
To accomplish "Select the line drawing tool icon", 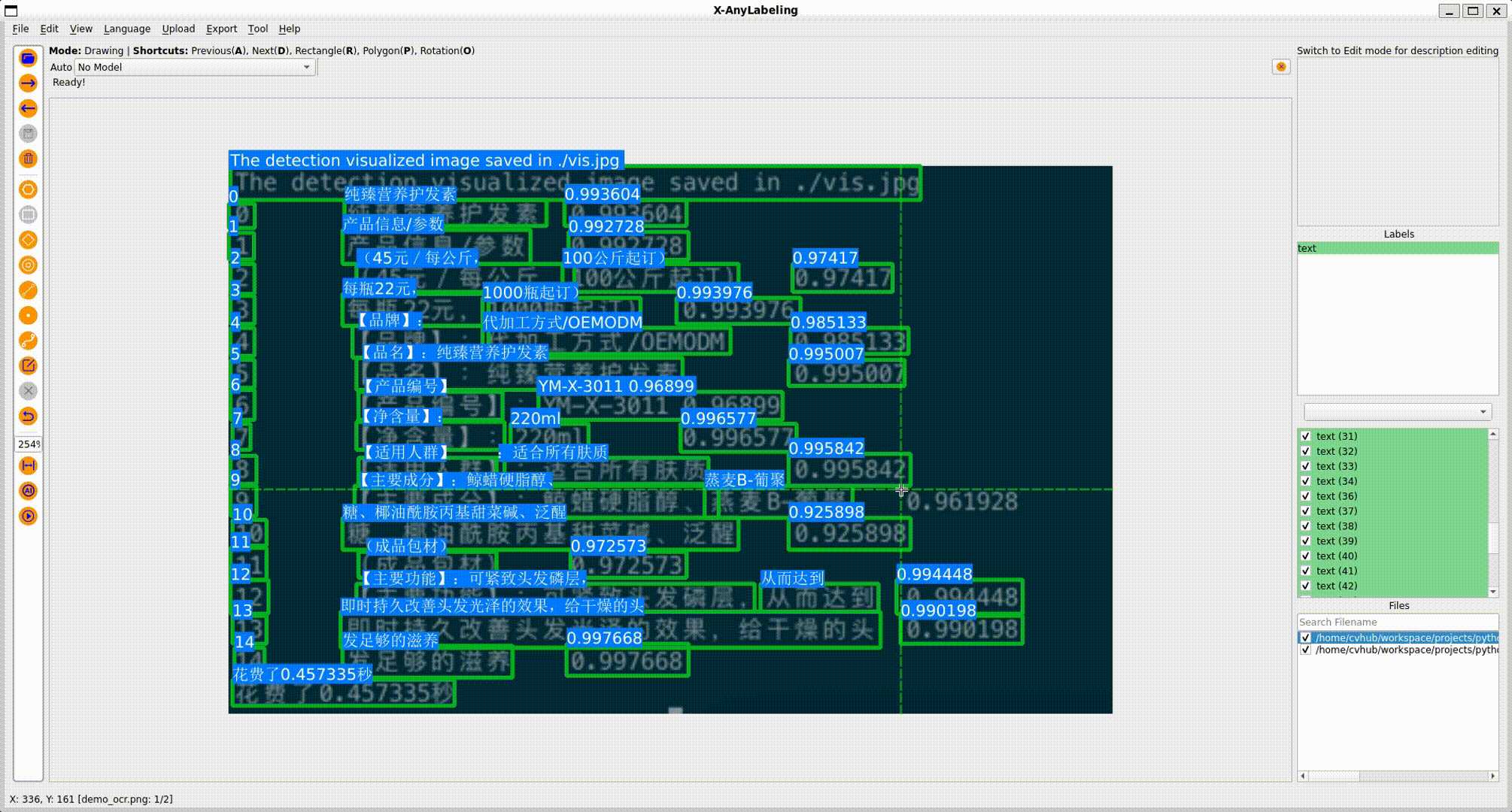I will click(x=28, y=290).
